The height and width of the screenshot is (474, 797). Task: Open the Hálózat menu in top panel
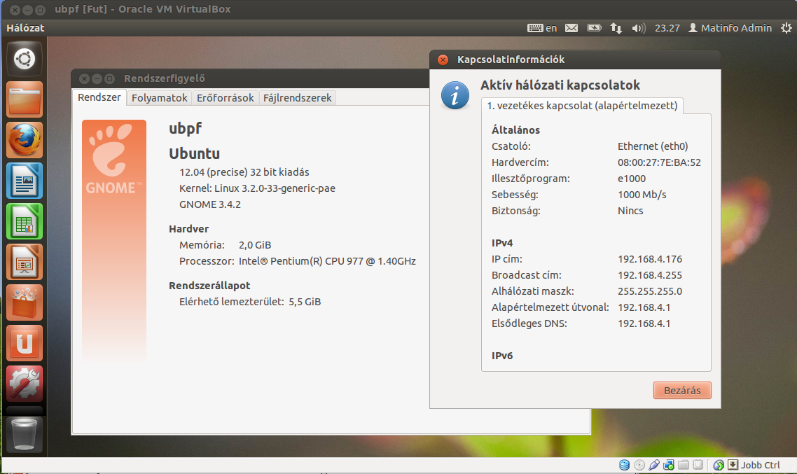(x=25, y=28)
